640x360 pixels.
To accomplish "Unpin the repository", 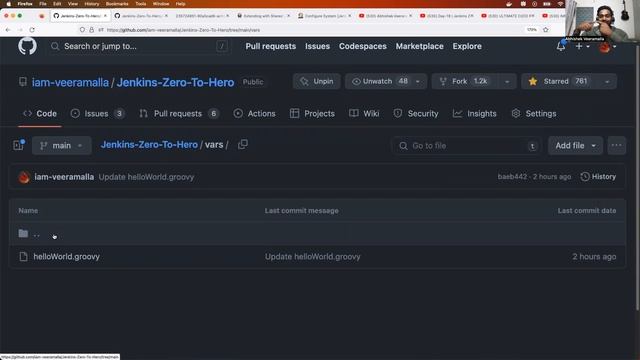I will click(x=317, y=81).
